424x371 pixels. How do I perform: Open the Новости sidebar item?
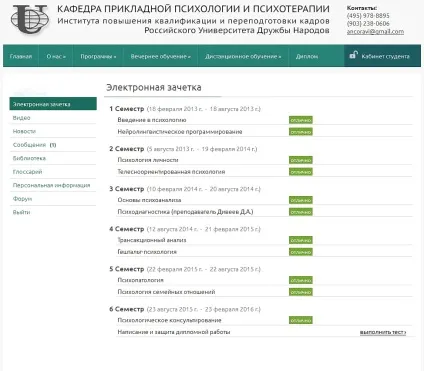click(24, 131)
